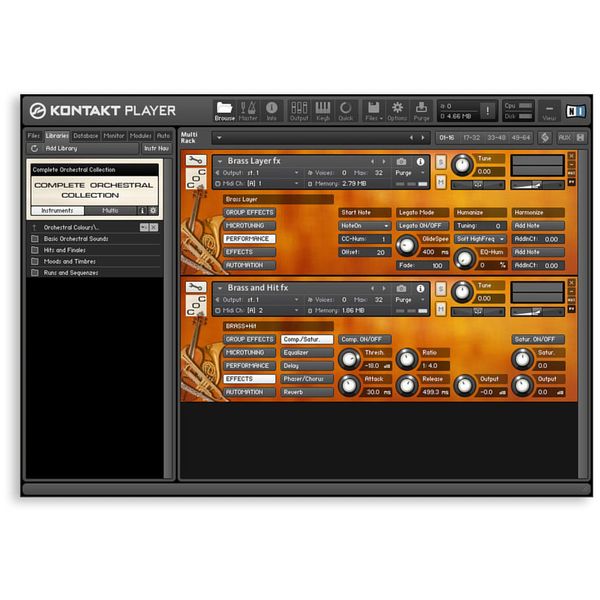This screenshot has width=600, height=600.
Task: Click the library settings gear icon
Action: pyautogui.click(x=153, y=210)
